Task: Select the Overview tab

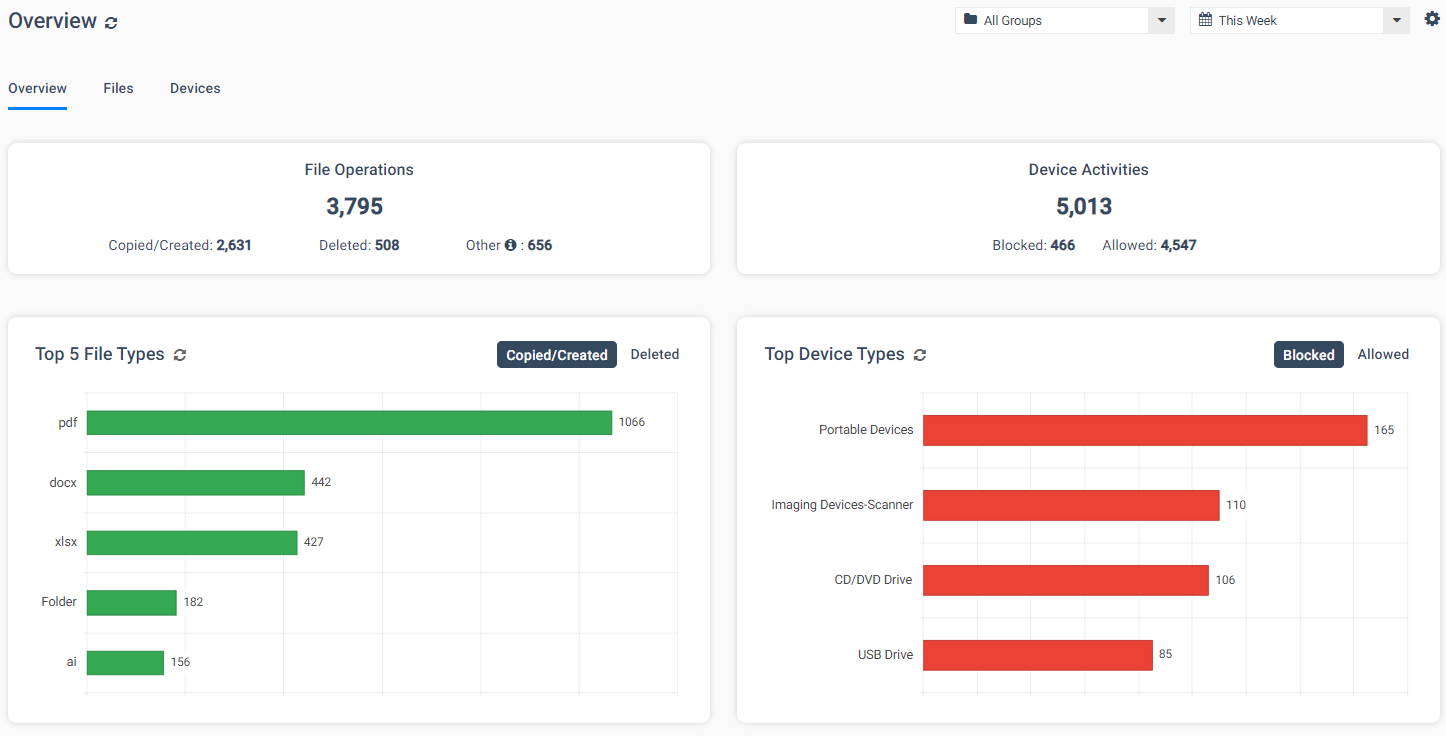Action: 37,88
